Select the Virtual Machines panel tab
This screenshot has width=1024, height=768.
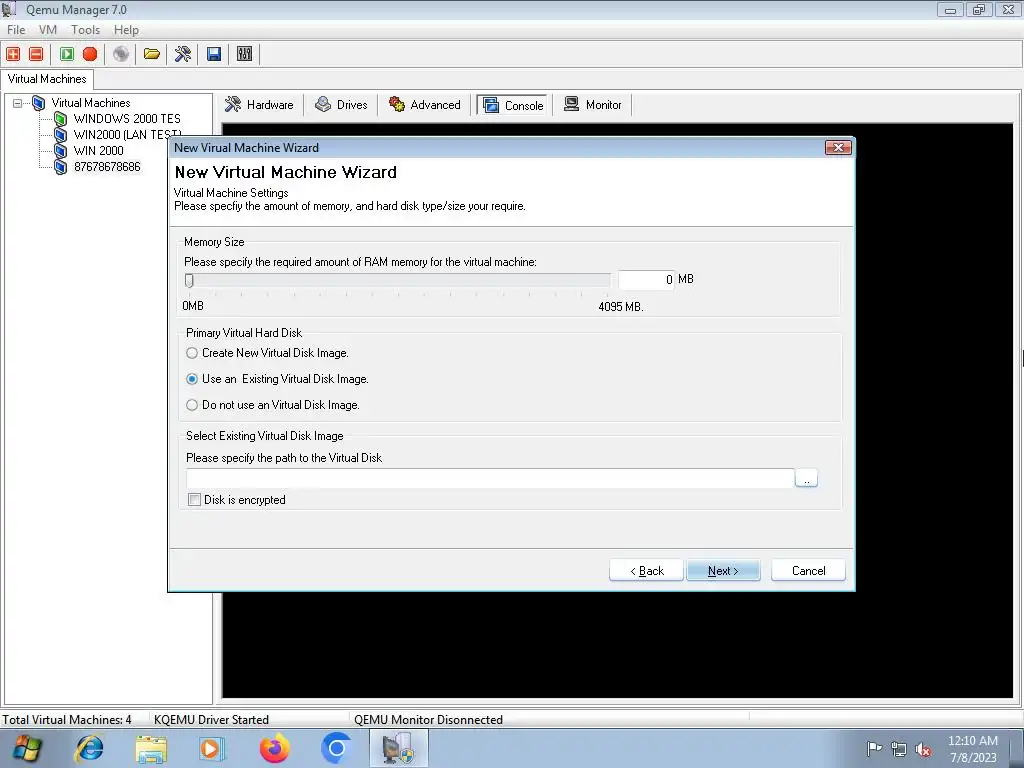pyautogui.click(x=47, y=79)
